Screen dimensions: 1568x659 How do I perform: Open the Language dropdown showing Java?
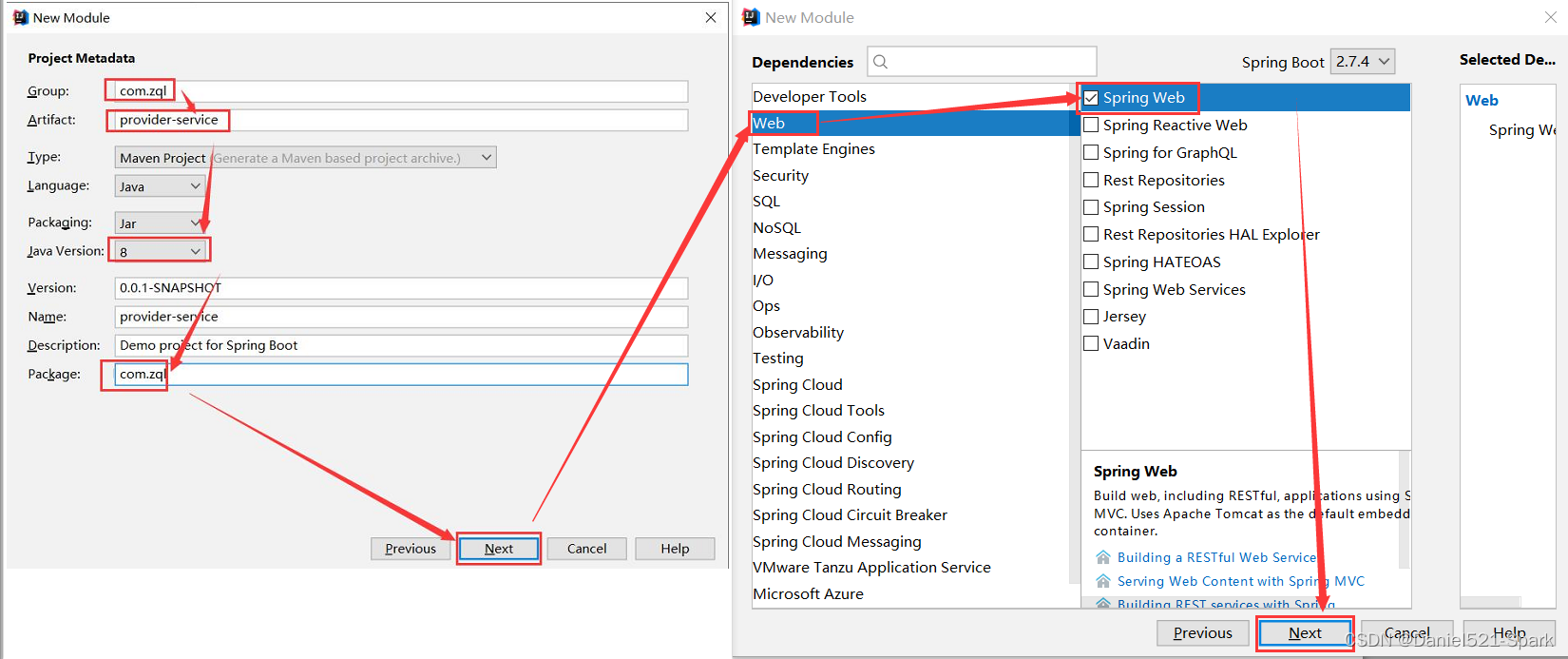coord(160,186)
